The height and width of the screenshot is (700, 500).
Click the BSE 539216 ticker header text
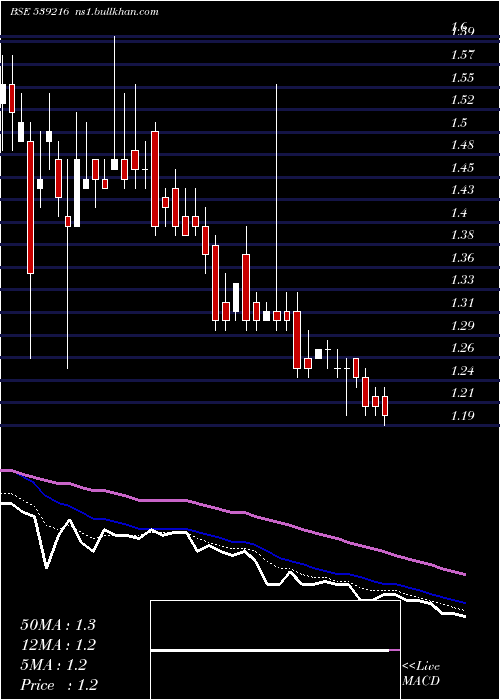click(39, 12)
